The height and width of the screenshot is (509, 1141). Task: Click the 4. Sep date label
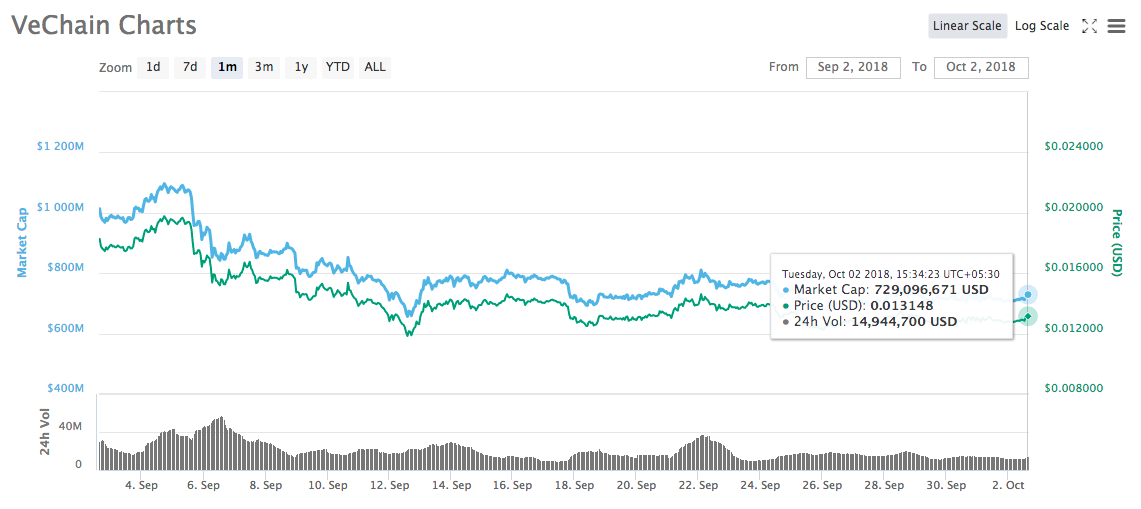click(x=142, y=484)
